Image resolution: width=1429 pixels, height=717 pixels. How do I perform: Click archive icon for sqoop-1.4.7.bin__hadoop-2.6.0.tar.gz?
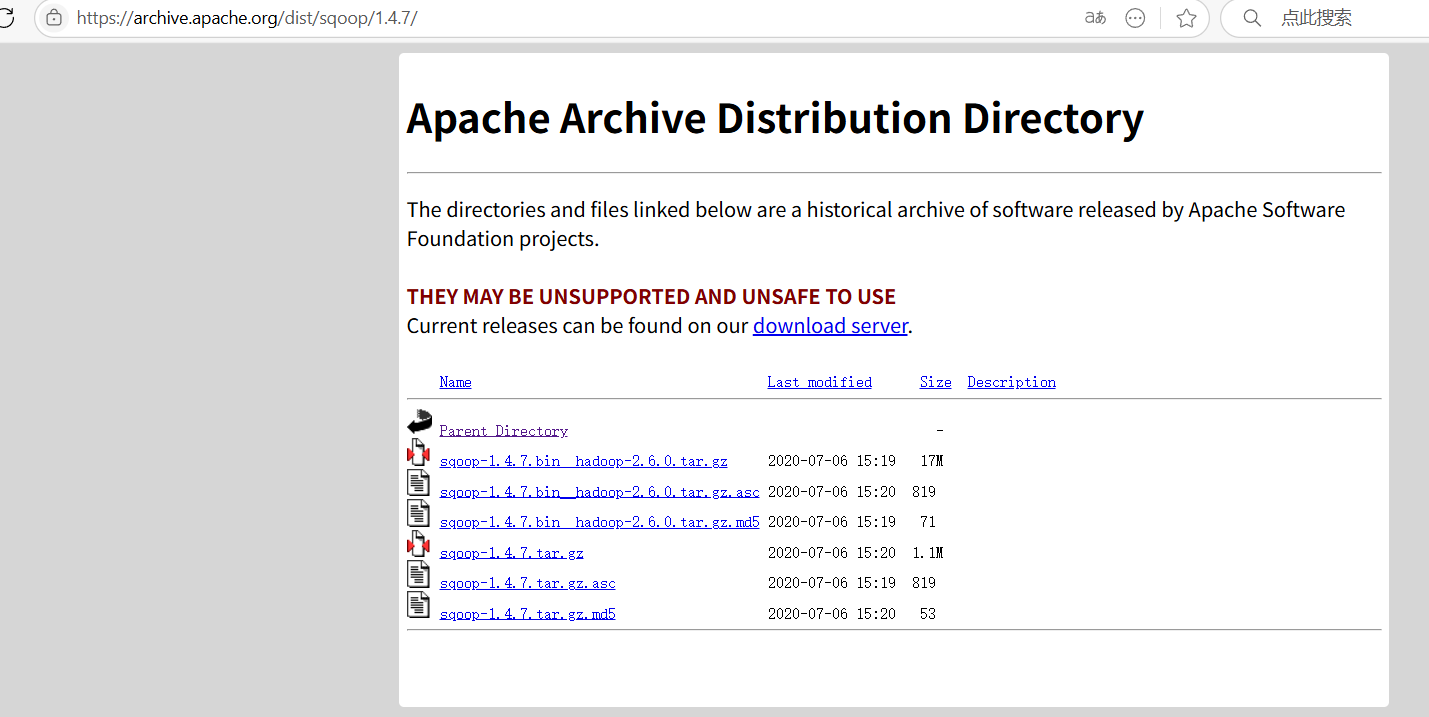418,453
